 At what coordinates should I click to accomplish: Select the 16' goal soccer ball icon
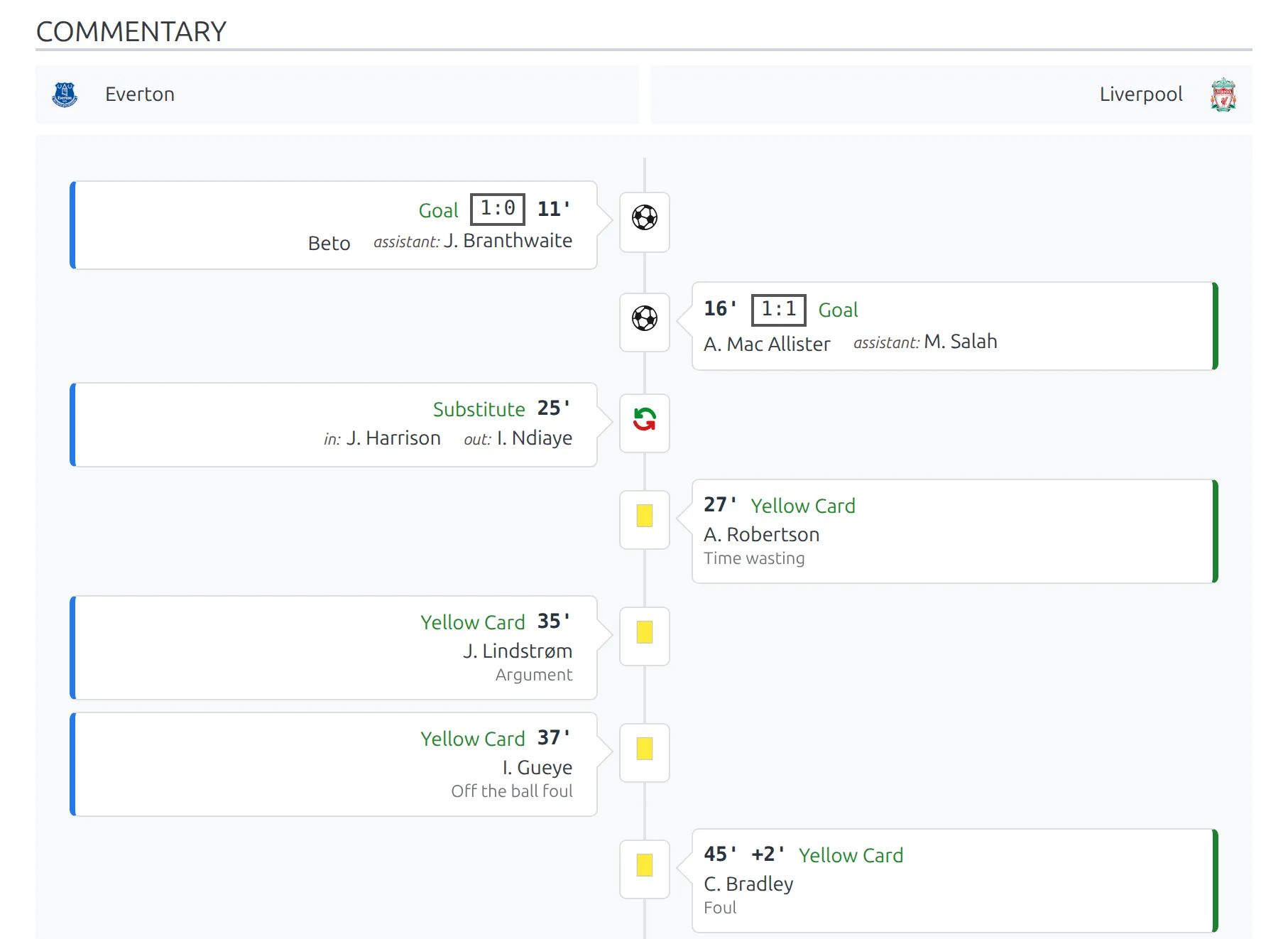click(x=645, y=318)
